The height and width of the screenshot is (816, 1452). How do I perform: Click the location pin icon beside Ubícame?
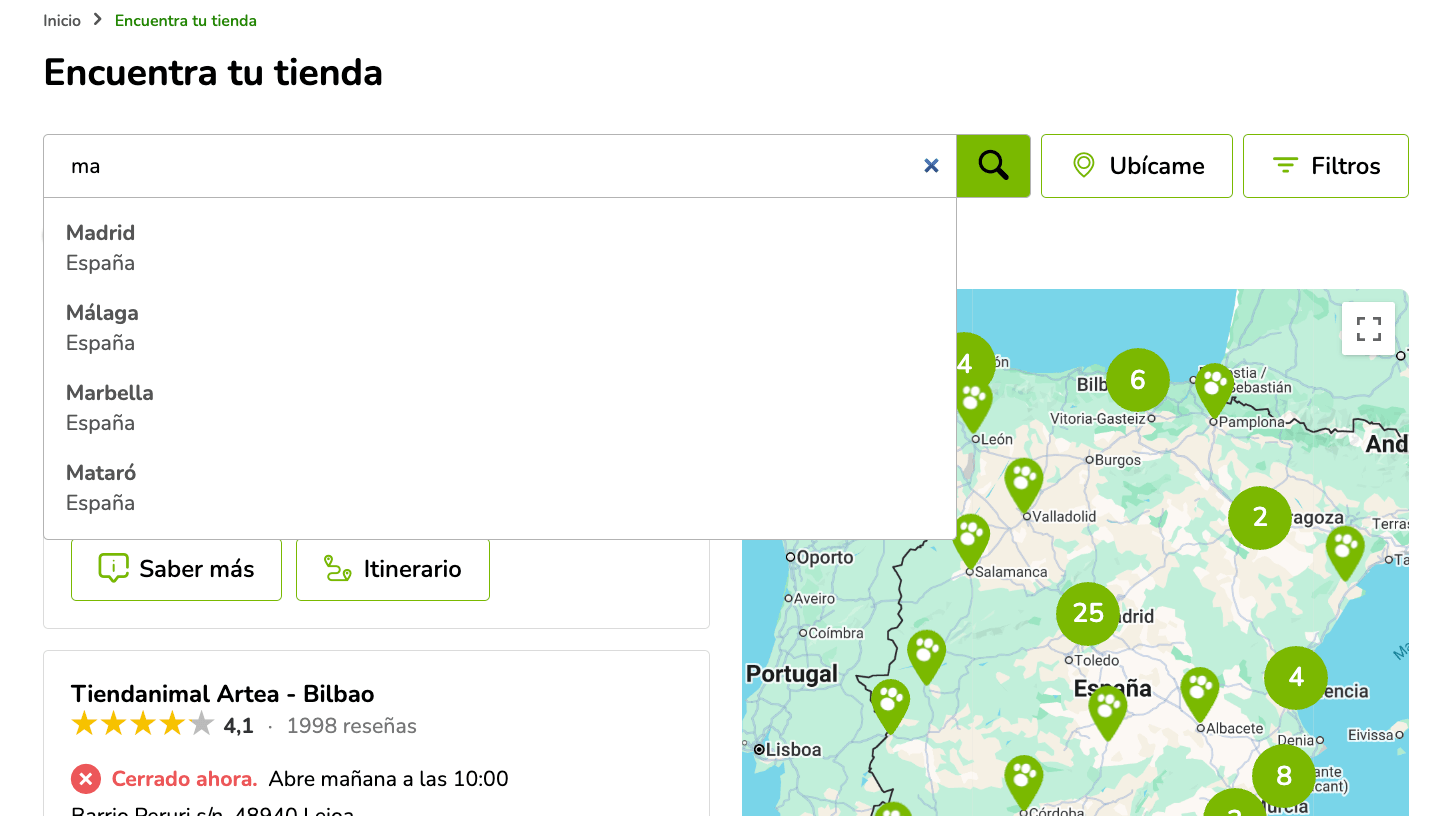[x=1084, y=165]
